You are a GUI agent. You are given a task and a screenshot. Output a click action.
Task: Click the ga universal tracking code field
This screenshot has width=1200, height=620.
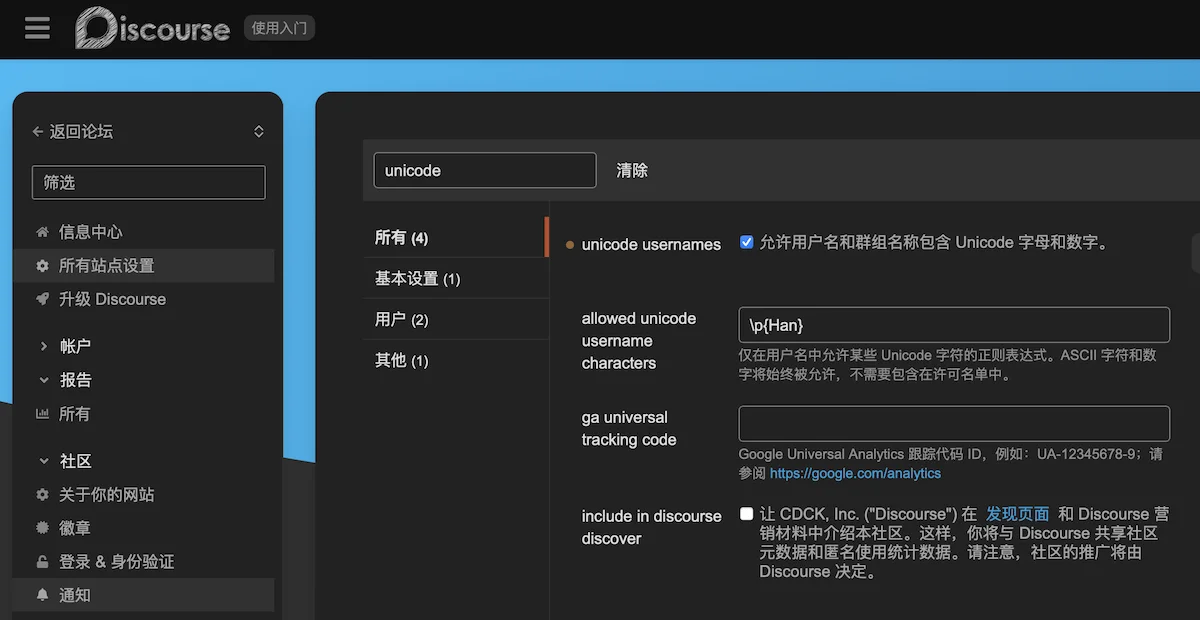[953, 423]
